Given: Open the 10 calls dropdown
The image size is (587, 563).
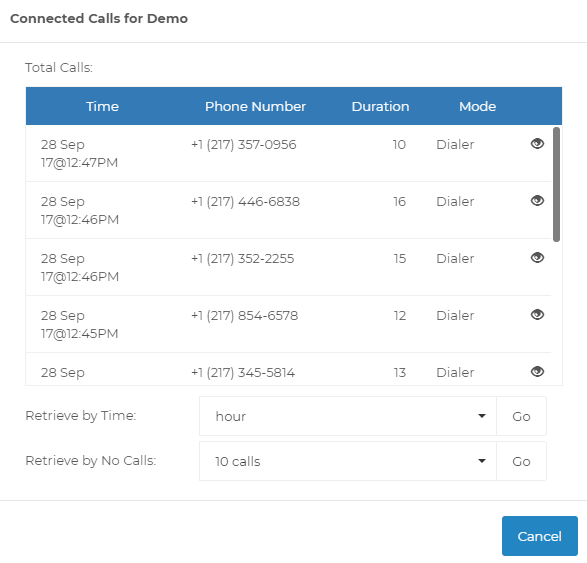Looking at the screenshot, I should 348,461.
